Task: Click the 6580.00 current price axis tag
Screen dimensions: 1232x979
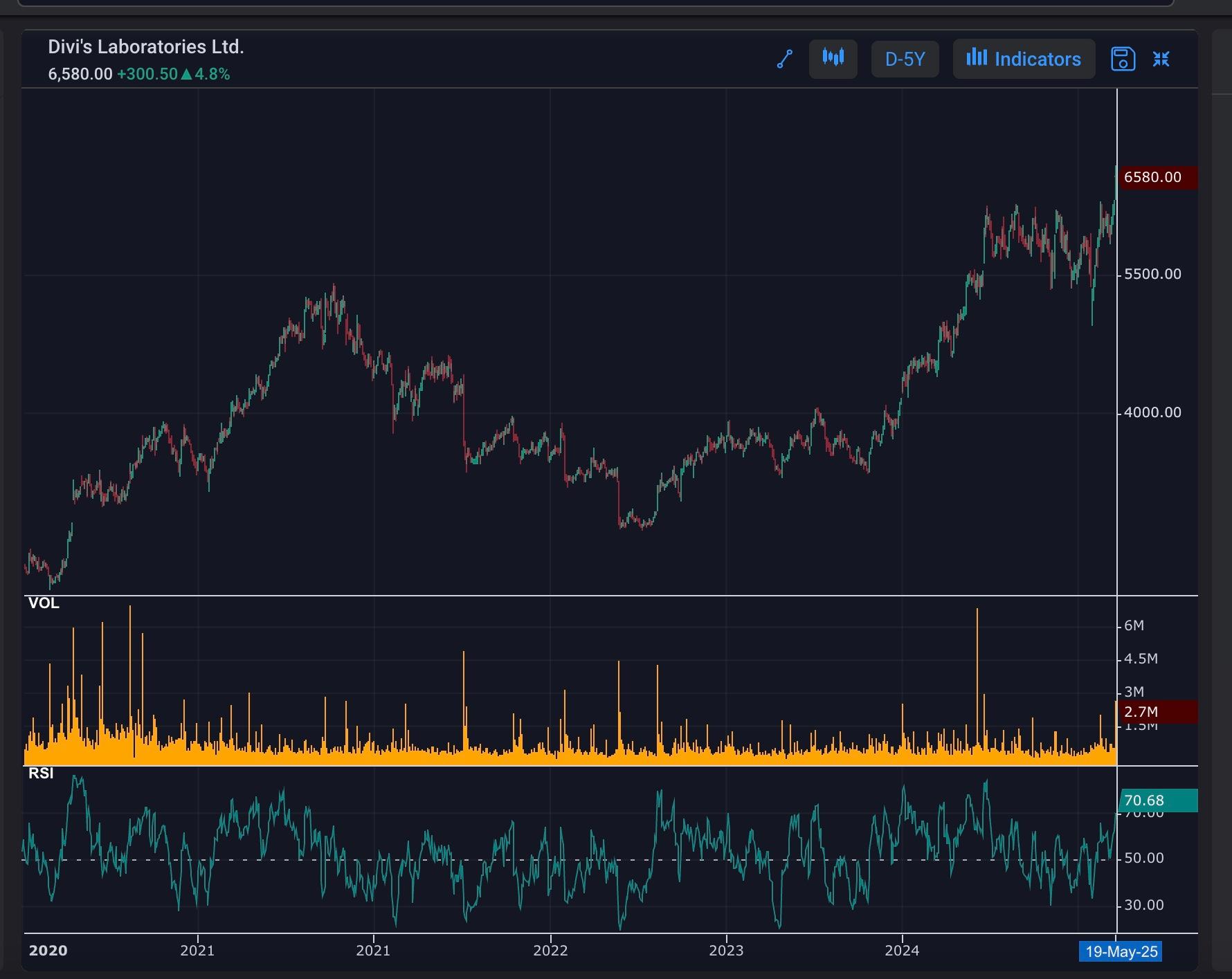Action: (1157, 177)
